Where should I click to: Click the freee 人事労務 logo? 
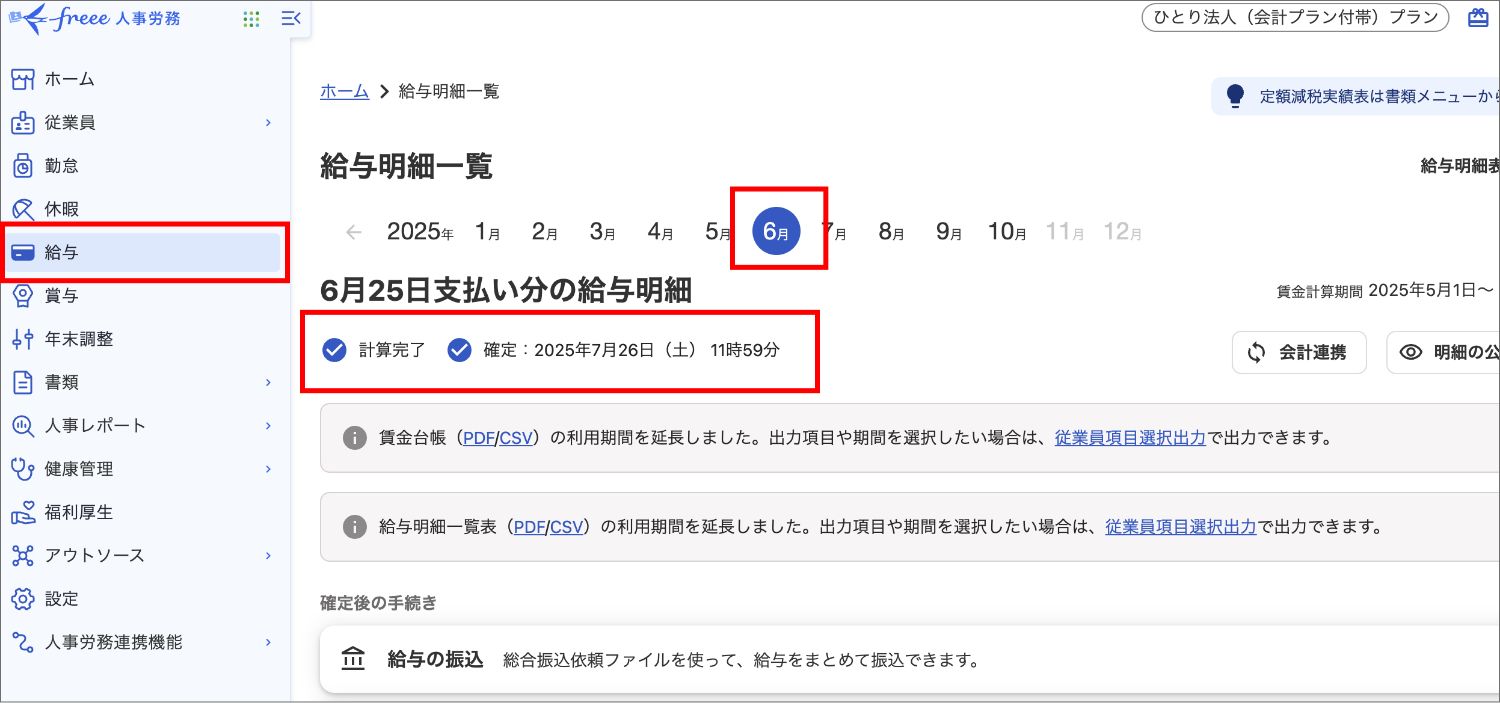94,18
